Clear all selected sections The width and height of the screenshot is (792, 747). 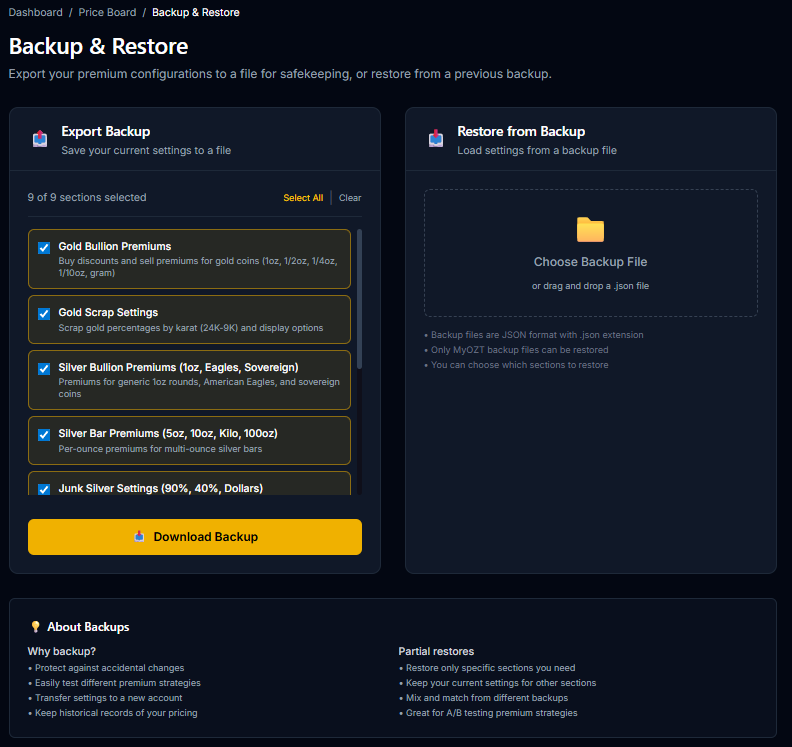pos(350,198)
